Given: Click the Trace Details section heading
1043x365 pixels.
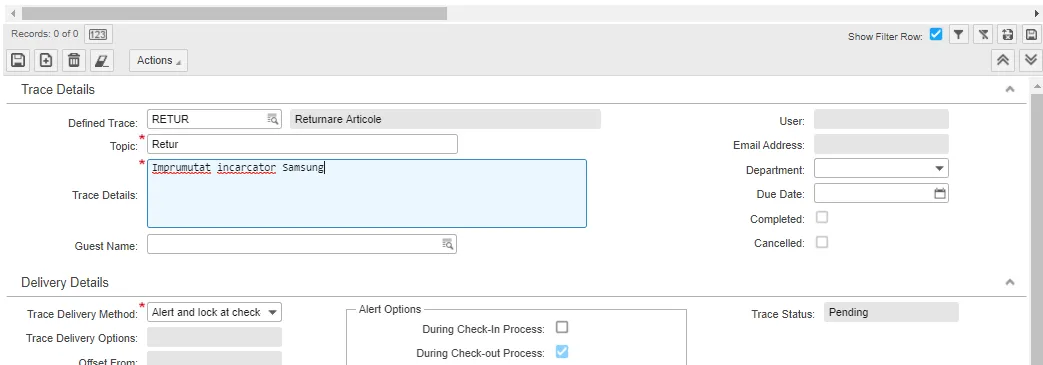Looking at the screenshot, I should pyautogui.click(x=58, y=89).
